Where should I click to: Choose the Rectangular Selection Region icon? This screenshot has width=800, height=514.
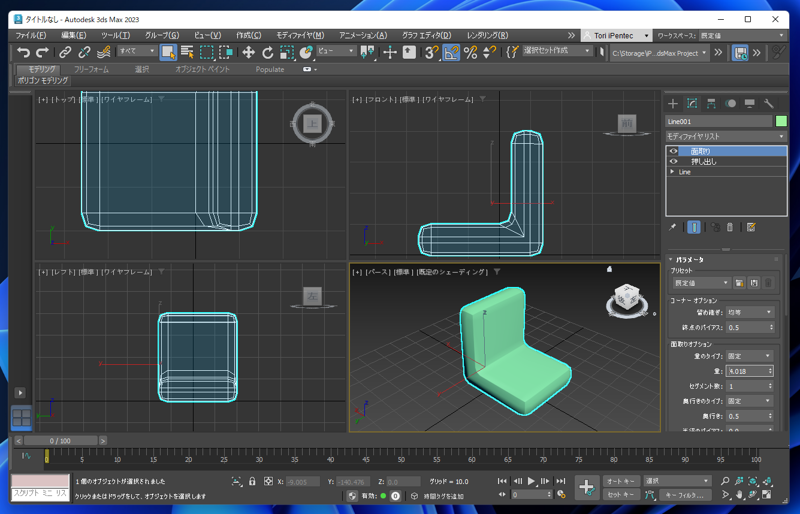click(x=207, y=52)
